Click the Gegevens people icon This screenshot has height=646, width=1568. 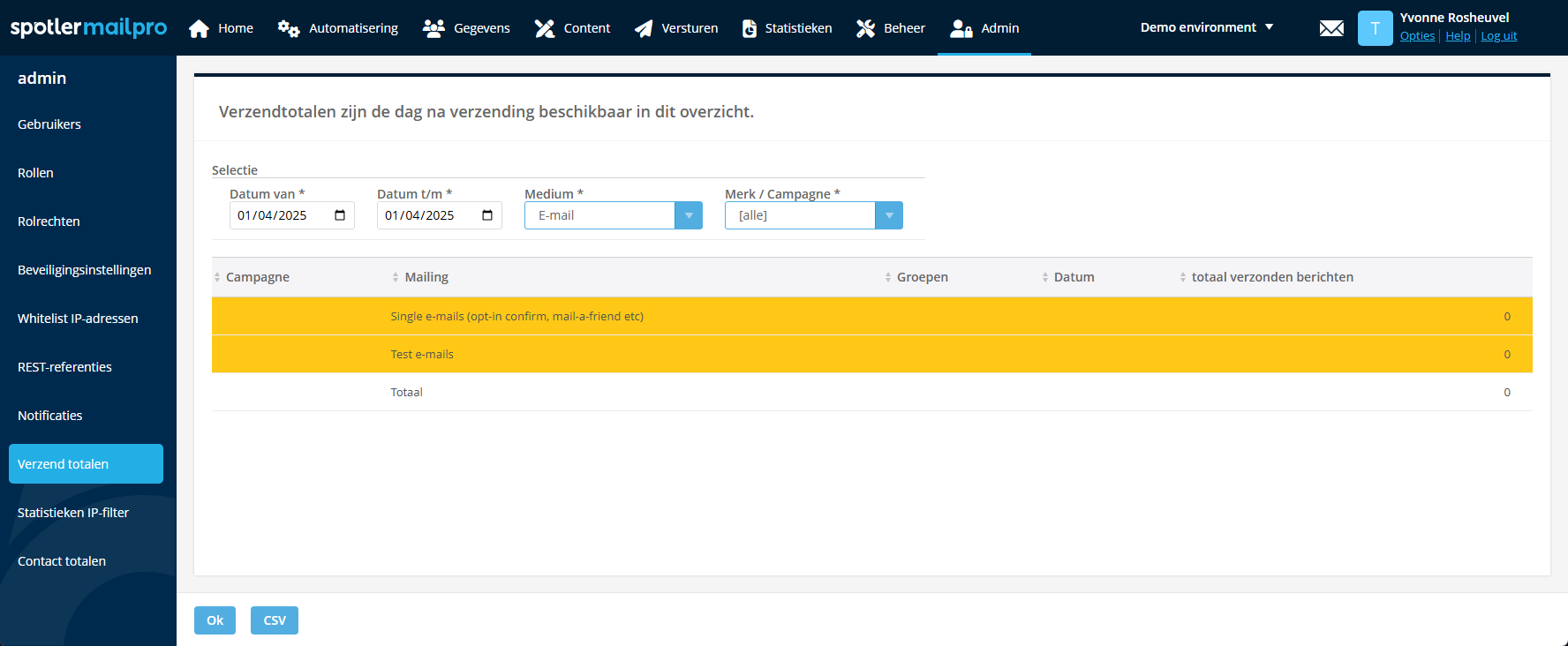[x=433, y=28]
